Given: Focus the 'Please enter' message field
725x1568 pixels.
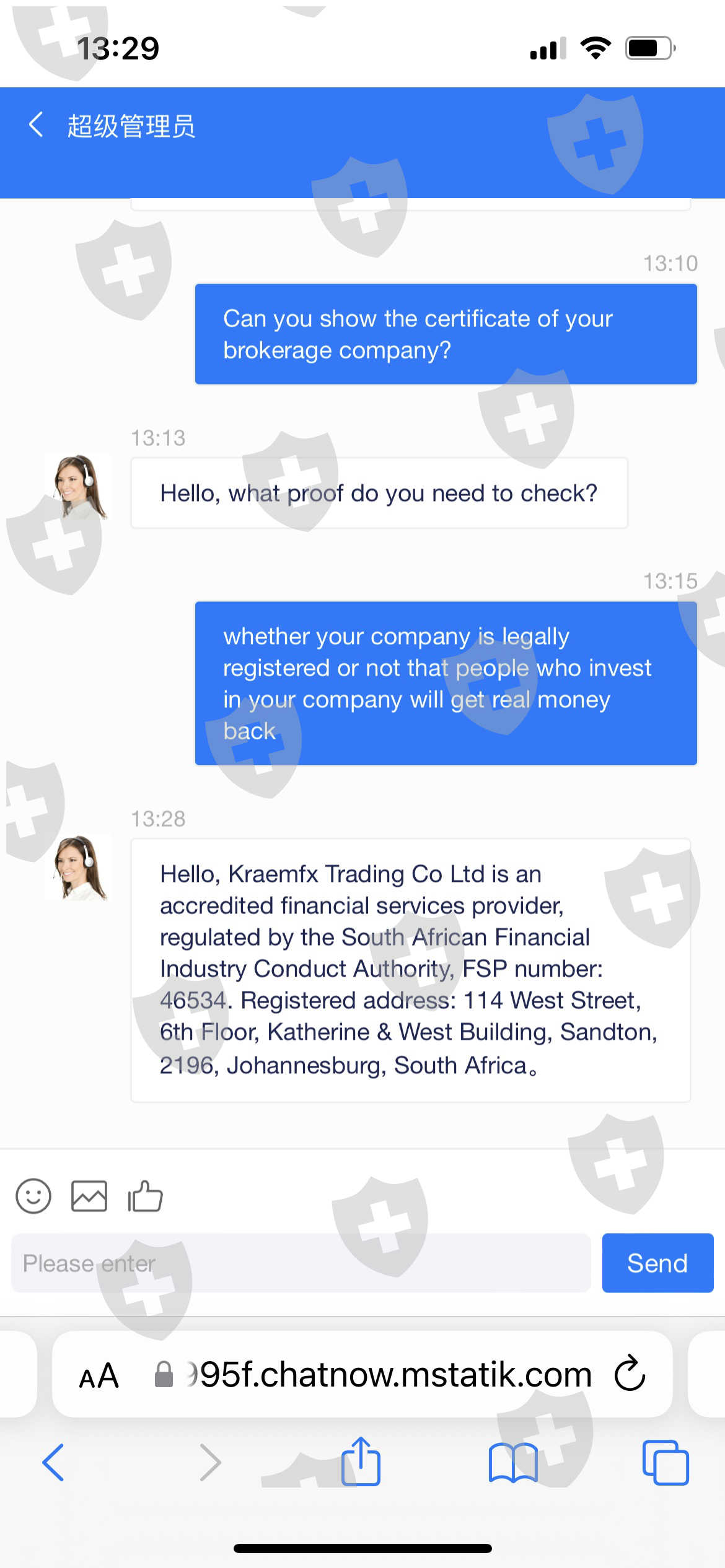Looking at the screenshot, I should (301, 1263).
